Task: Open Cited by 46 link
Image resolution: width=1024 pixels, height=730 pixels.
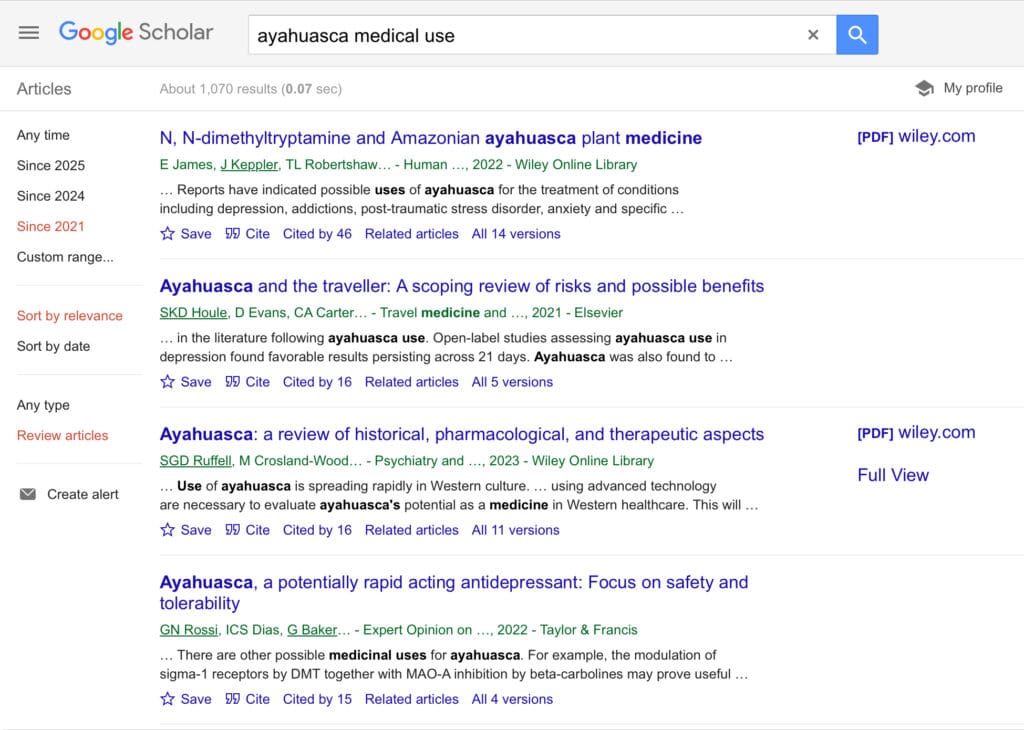Action: pyautogui.click(x=317, y=234)
